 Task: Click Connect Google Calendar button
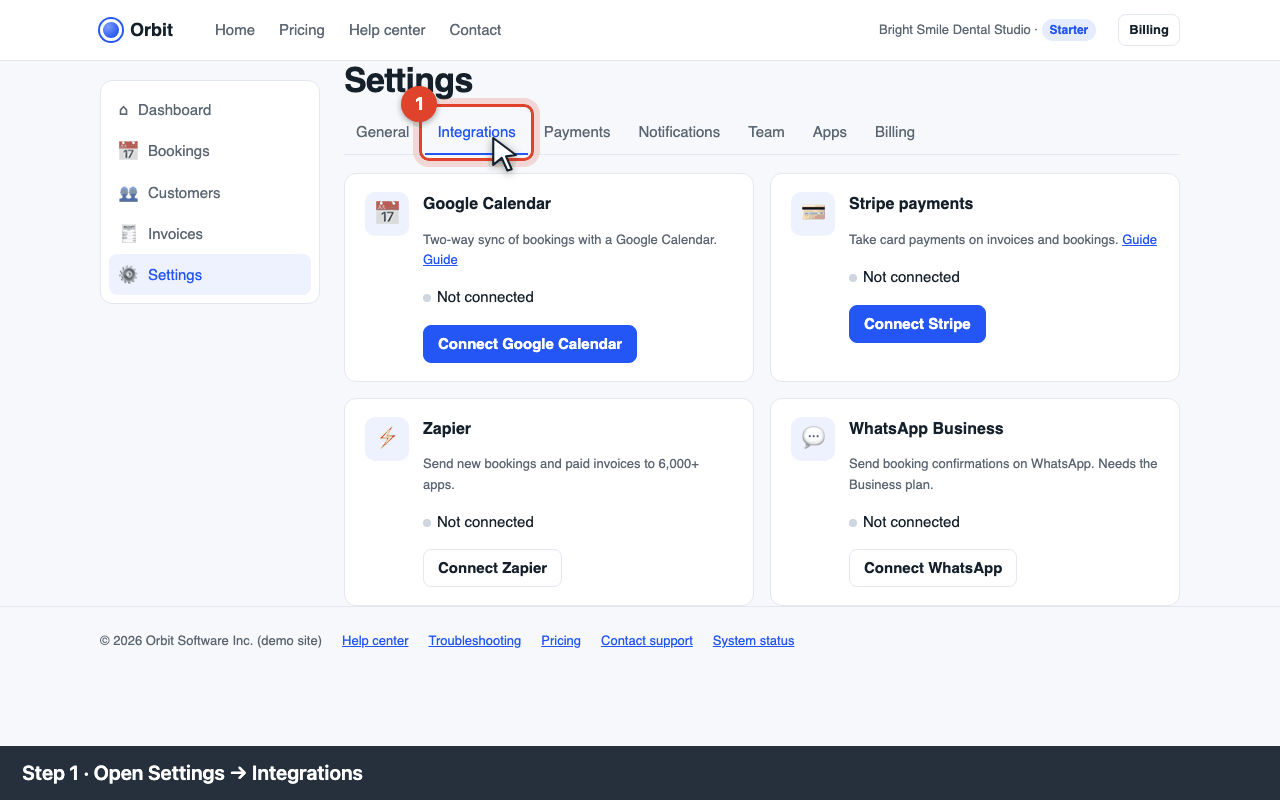tap(530, 344)
